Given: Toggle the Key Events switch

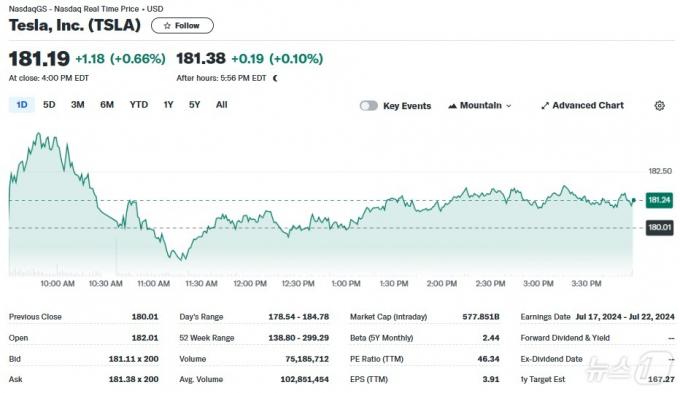Looking at the screenshot, I should pos(369,105).
